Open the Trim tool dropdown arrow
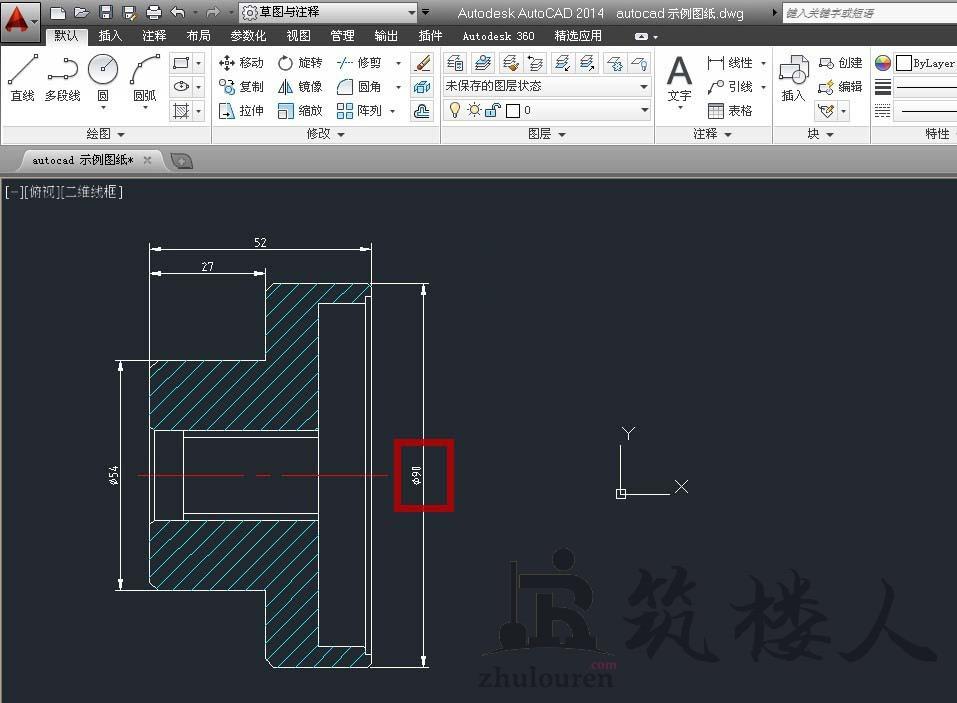 pos(399,63)
